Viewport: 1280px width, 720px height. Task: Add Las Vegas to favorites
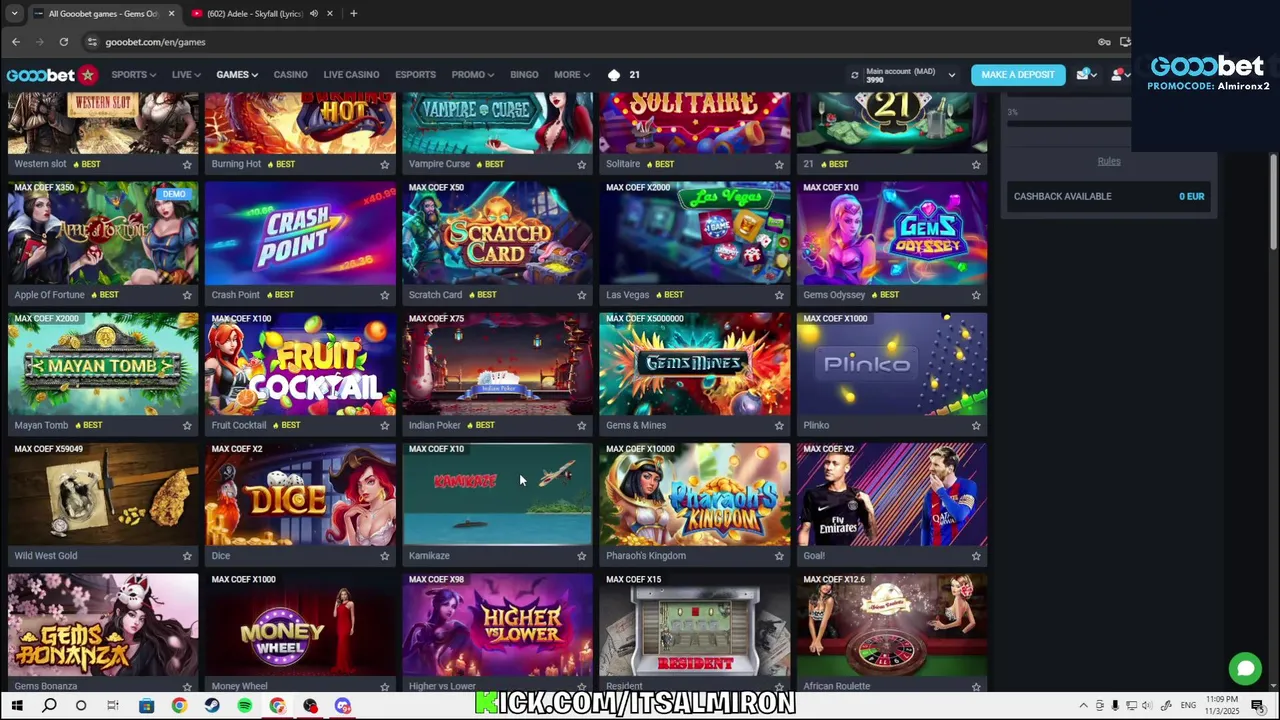click(779, 295)
